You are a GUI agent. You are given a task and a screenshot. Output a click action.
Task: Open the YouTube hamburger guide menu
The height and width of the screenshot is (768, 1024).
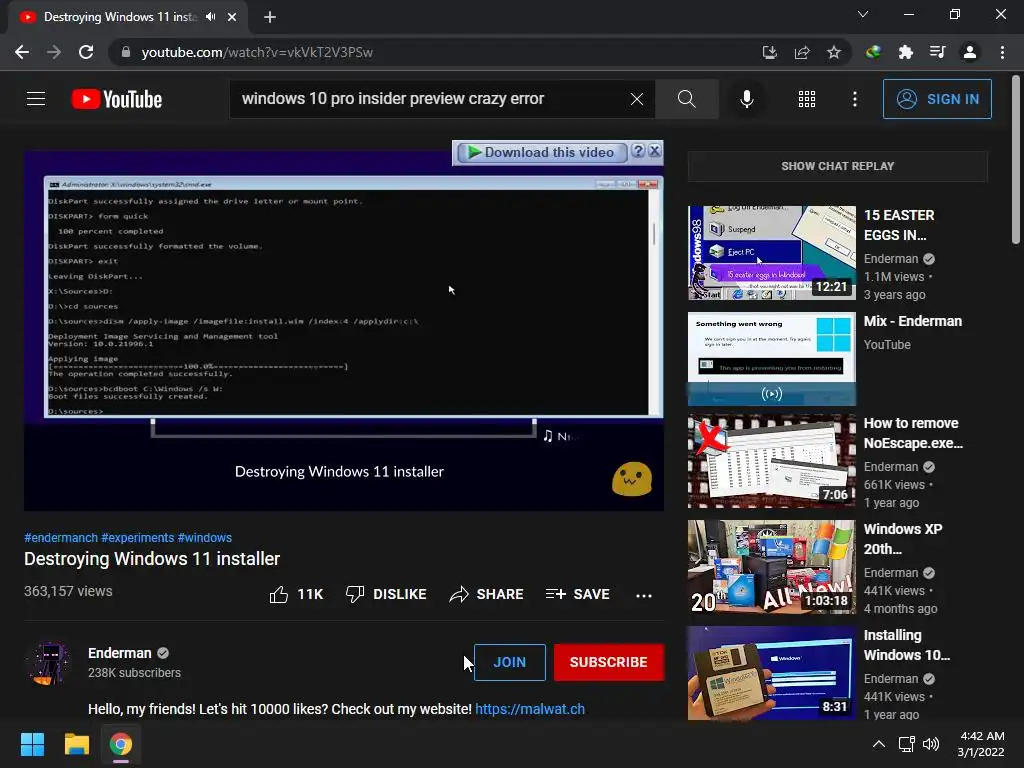click(36, 99)
